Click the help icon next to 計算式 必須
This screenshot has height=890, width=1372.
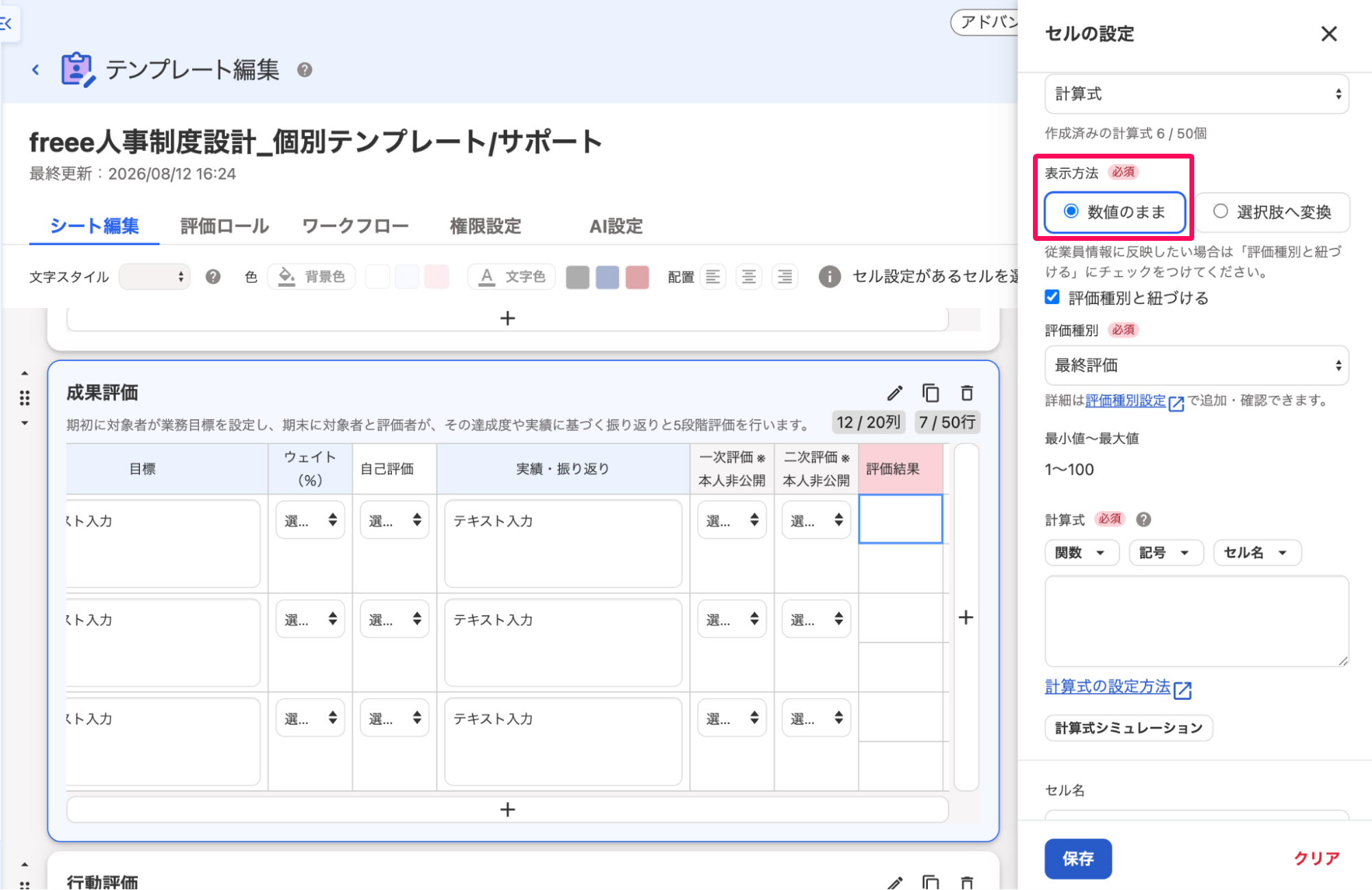tap(1143, 519)
